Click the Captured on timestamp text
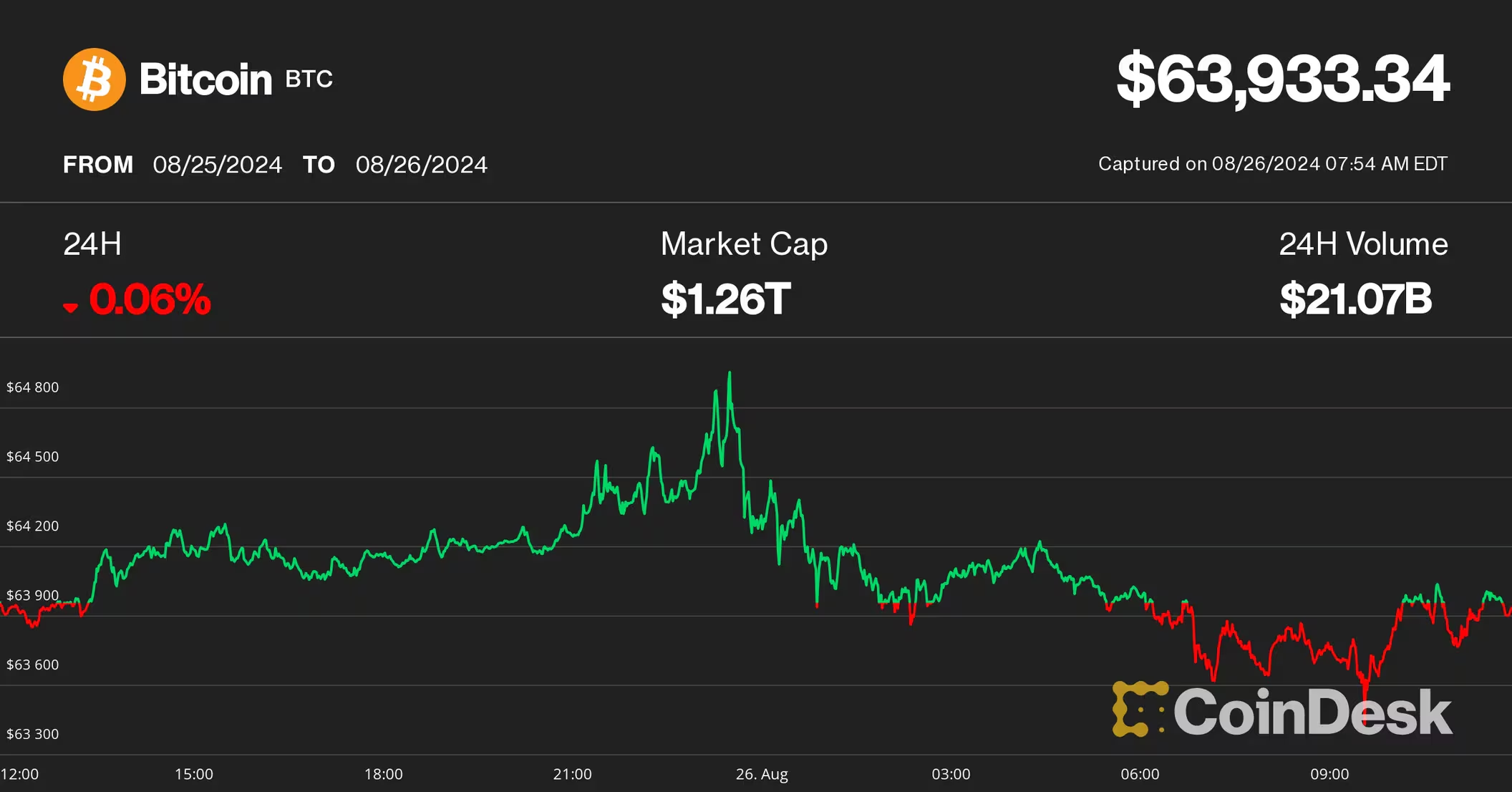This screenshot has width=1512, height=792. point(1272,164)
